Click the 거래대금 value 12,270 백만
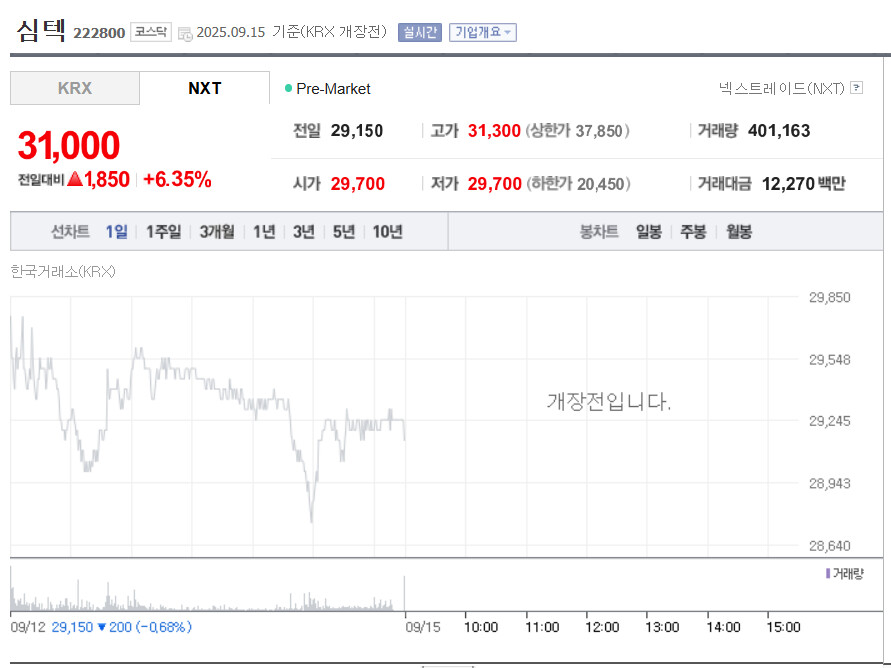 click(803, 183)
